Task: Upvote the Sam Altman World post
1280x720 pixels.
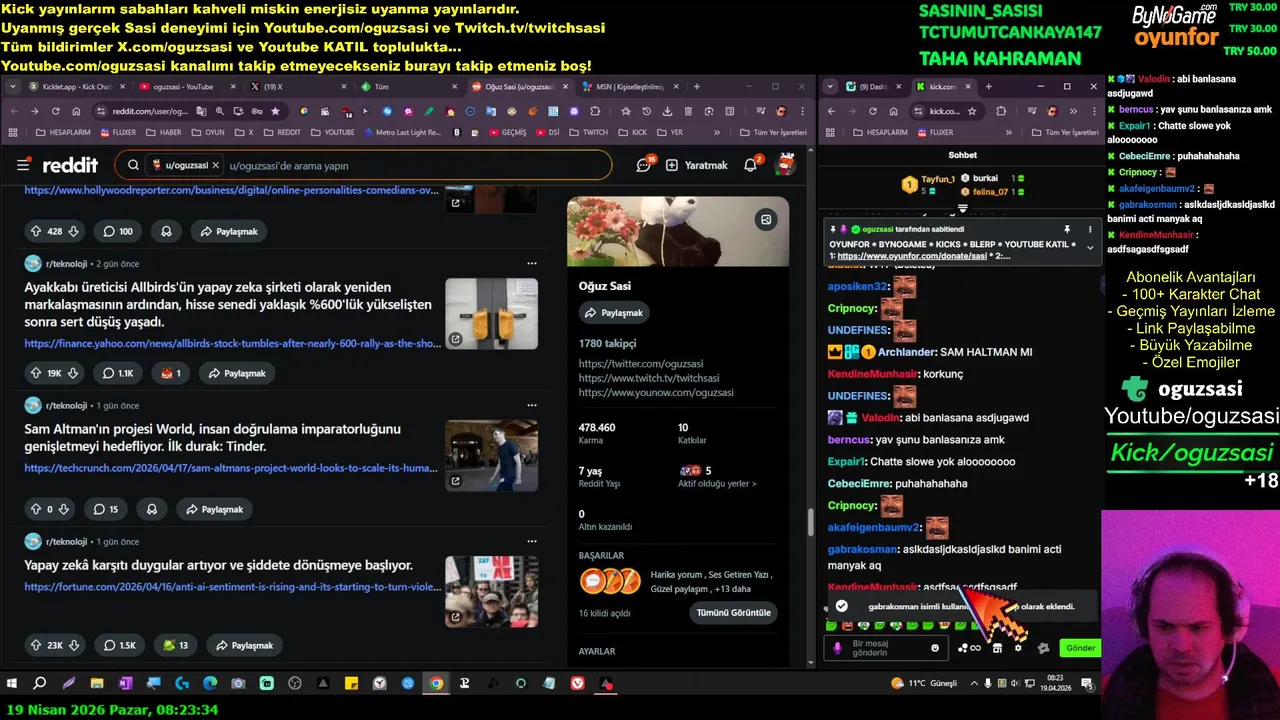Action: [x=36, y=509]
